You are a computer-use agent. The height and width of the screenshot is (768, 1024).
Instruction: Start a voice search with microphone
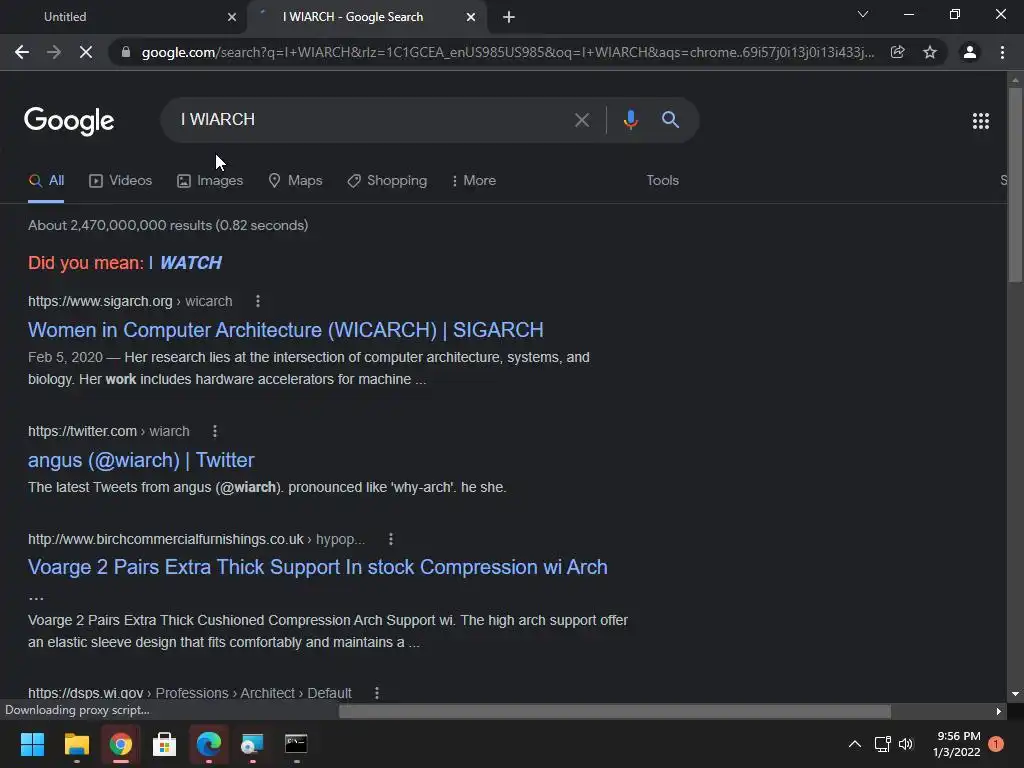(x=630, y=120)
